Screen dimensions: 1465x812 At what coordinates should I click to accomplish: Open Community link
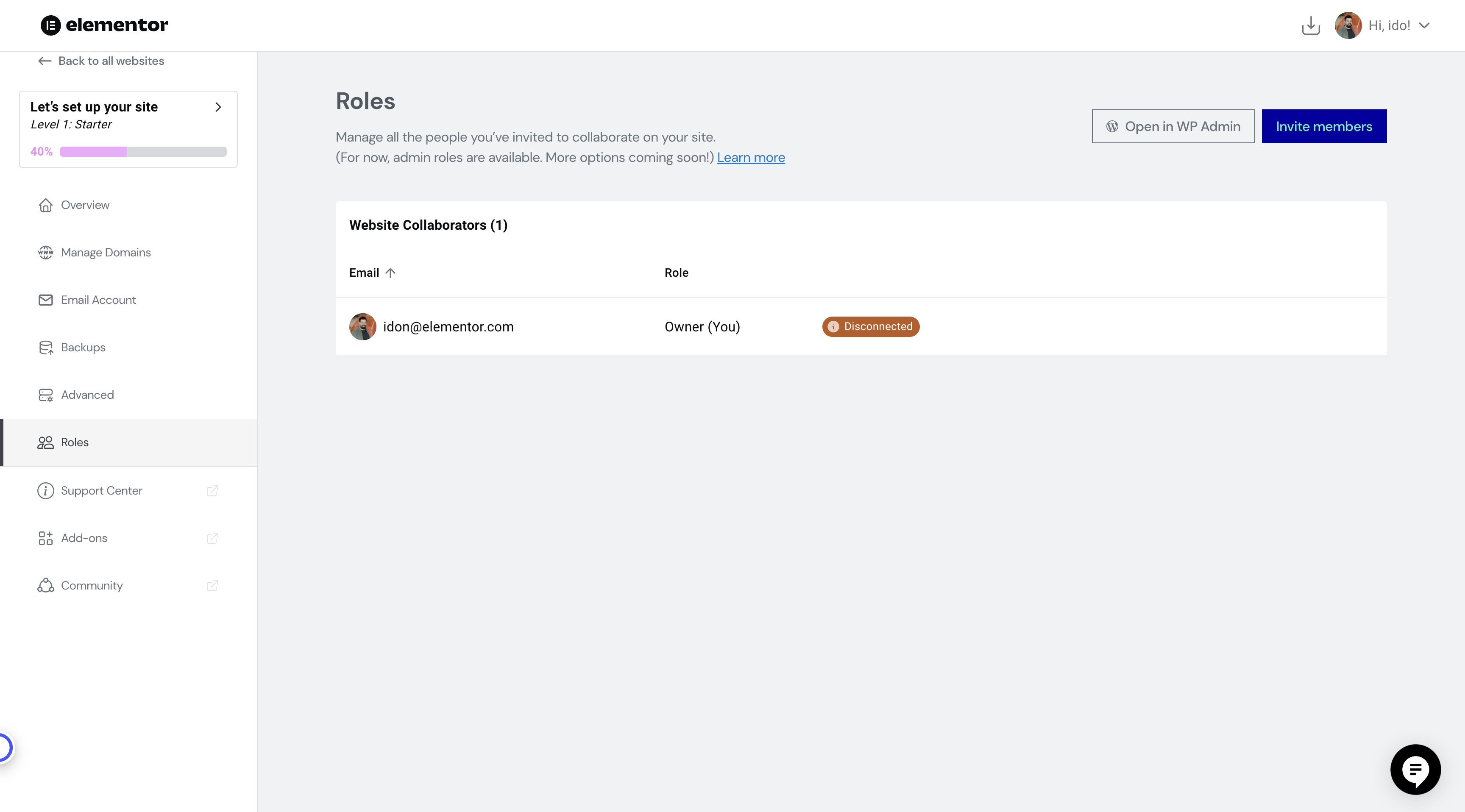[x=128, y=585]
